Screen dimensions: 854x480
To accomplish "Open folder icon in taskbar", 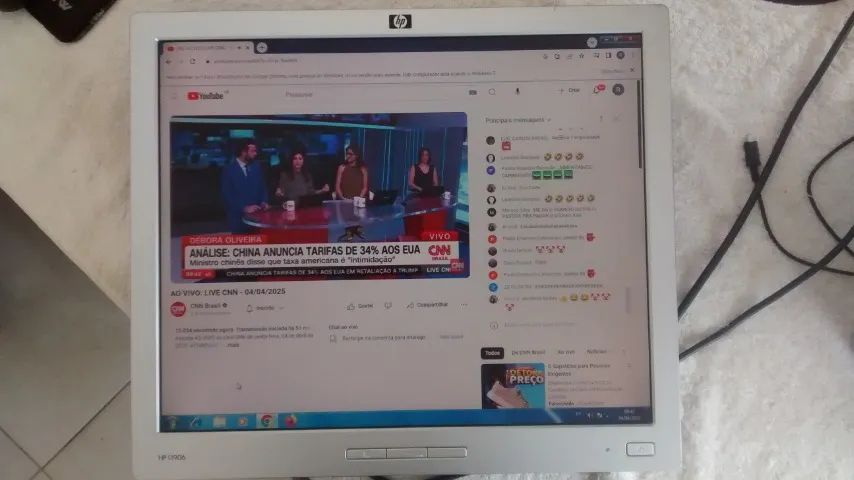I will (219, 422).
